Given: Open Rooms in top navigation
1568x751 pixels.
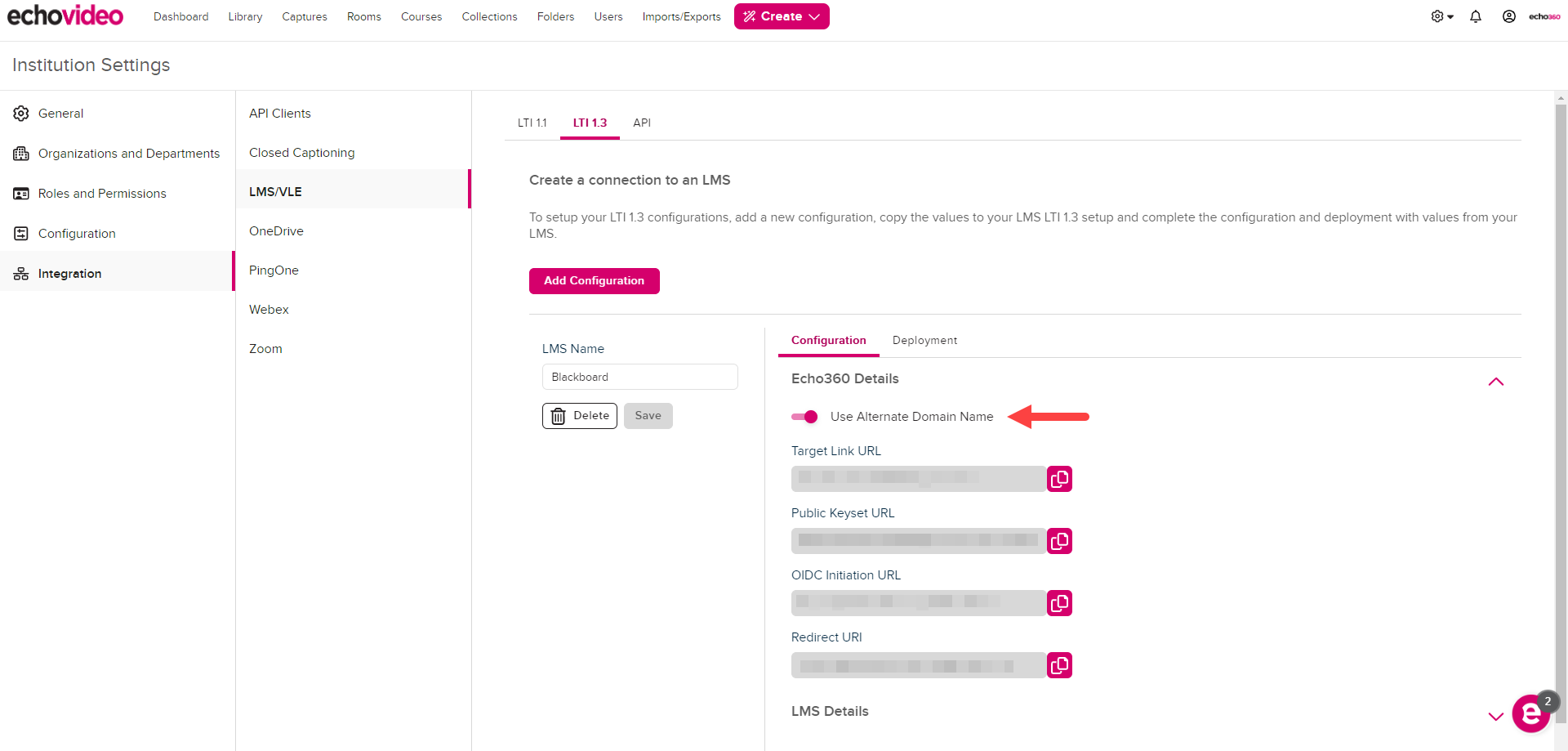Looking at the screenshot, I should (363, 16).
